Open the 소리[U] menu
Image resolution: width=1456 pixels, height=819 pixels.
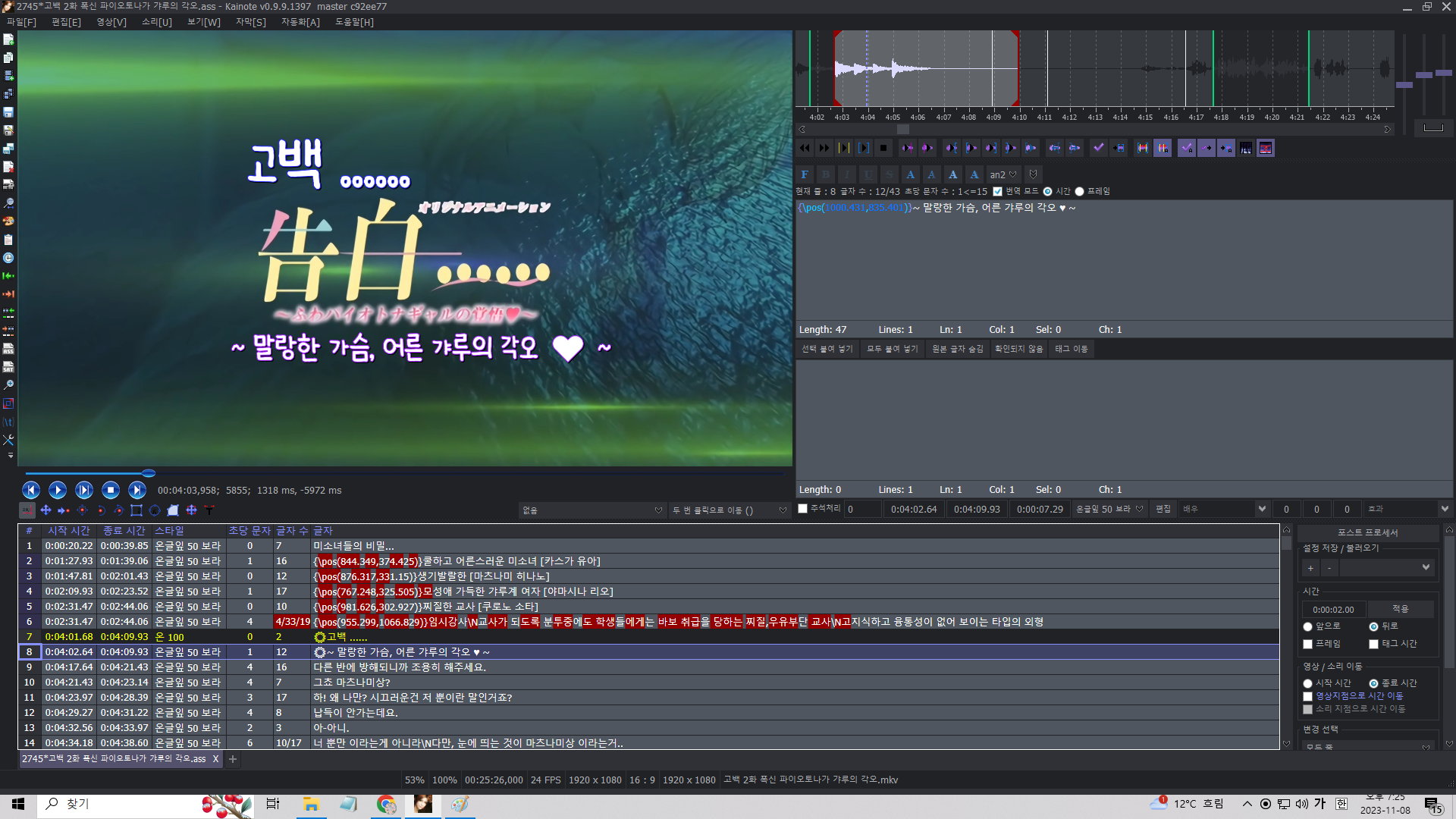point(157,22)
